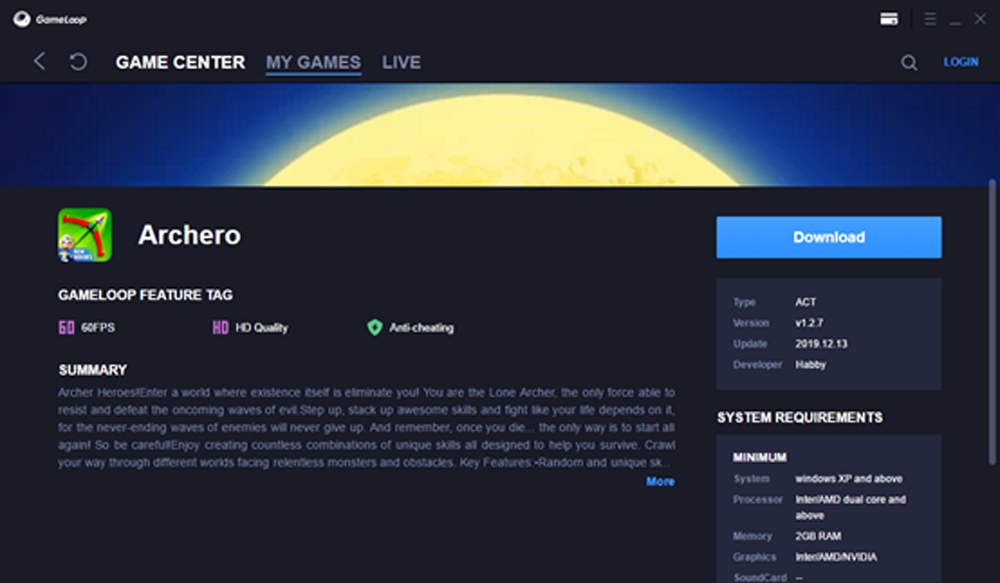
Task: Minimize the GameLoop window
Action: 955,22
